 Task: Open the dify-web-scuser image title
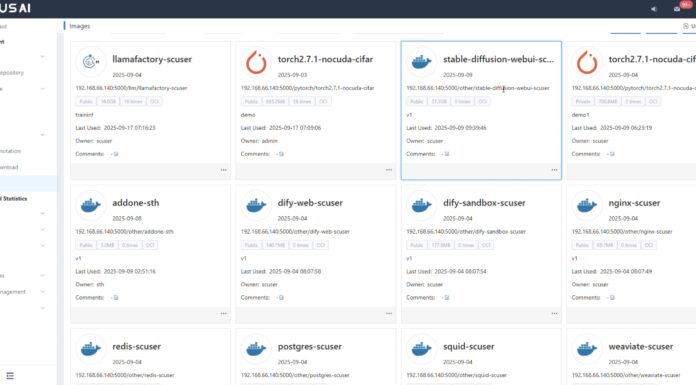pos(310,203)
